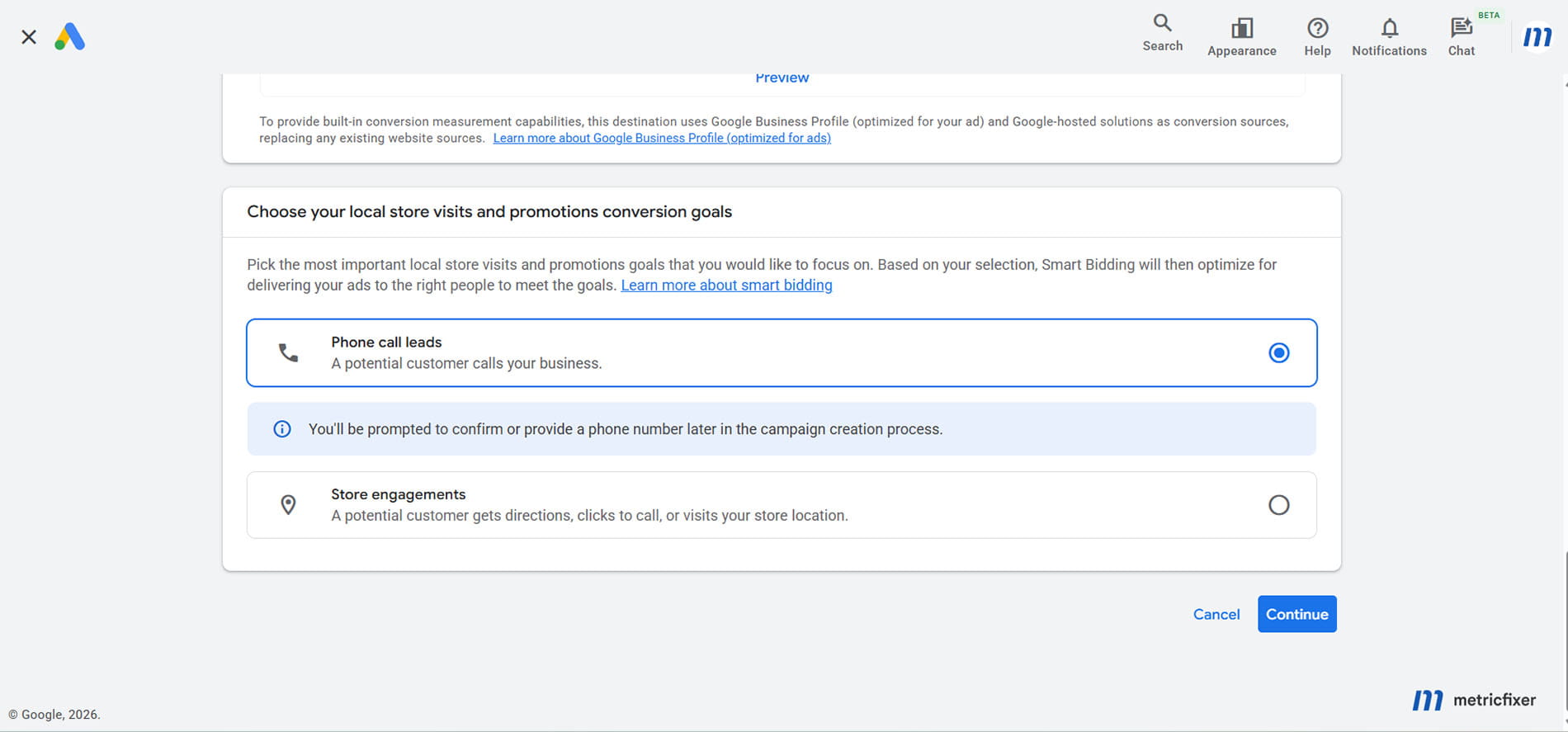Click the Store engagements title text
1568x732 pixels.
[399, 494]
